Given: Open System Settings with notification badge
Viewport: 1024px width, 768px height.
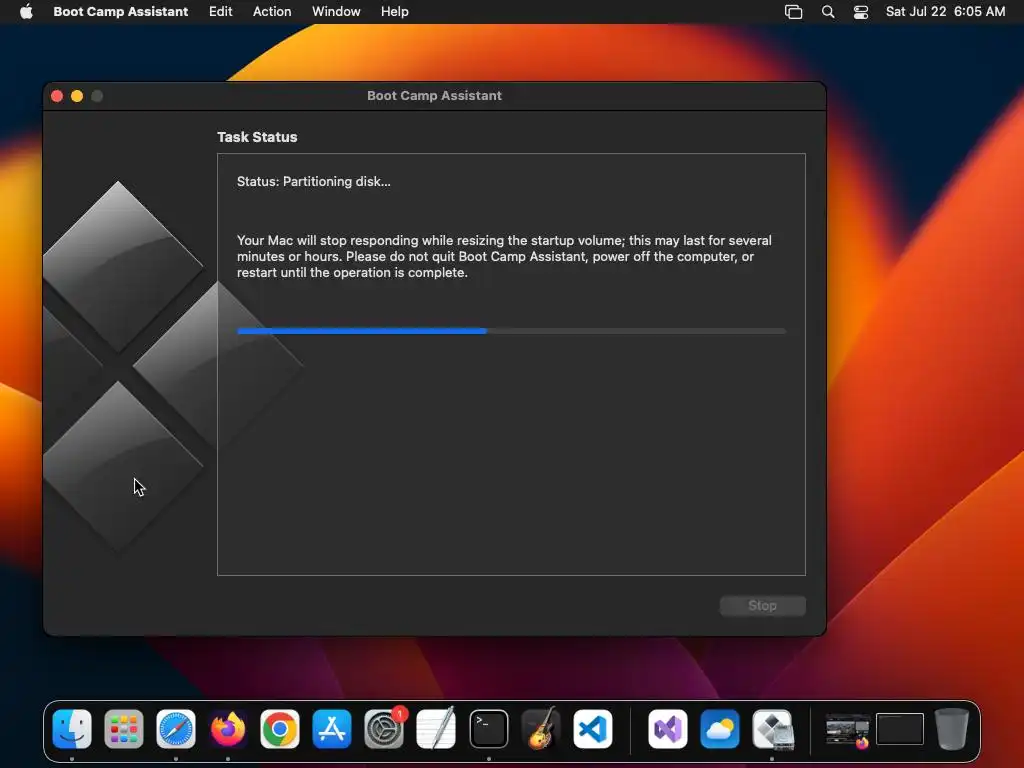Looking at the screenshot, I should (384, 729).
